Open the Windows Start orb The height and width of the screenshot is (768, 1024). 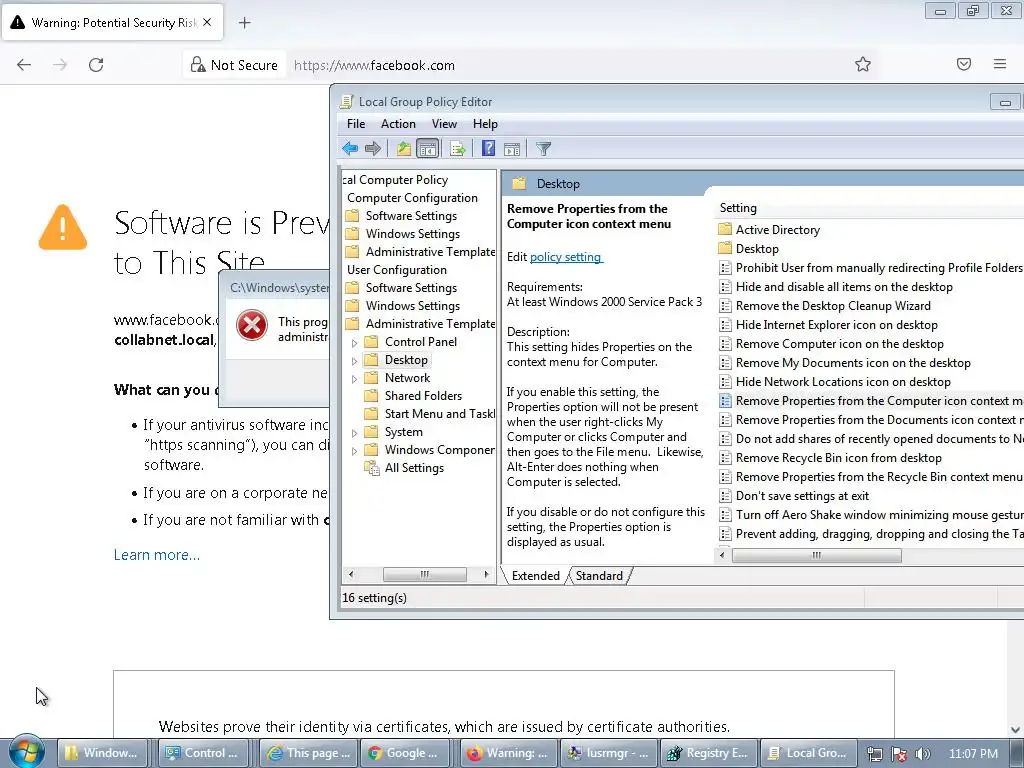[26, 752]
